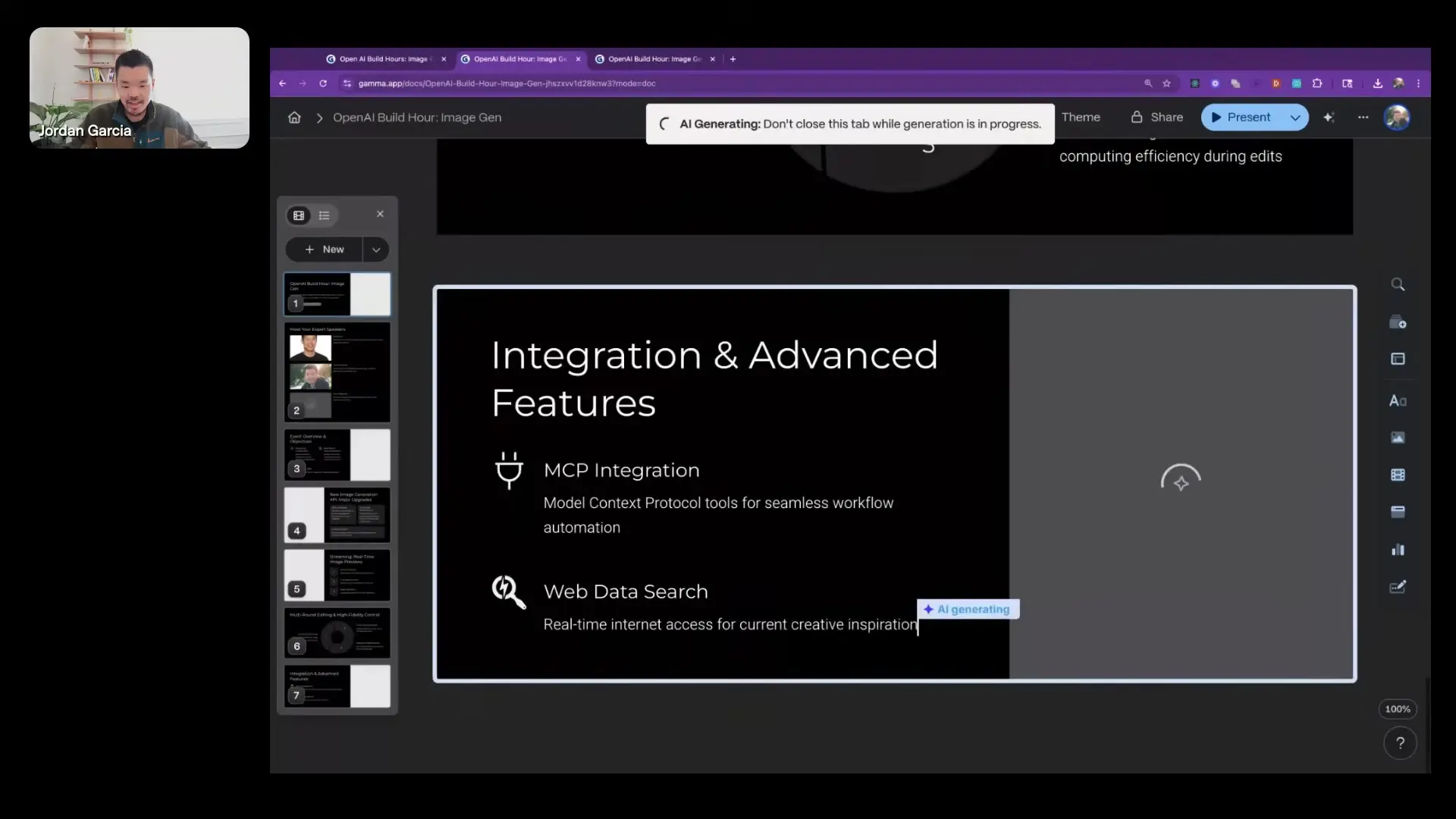Switch to outline list view
Image resolution: width=1456 pixels, height=819 pixels.
325,215
